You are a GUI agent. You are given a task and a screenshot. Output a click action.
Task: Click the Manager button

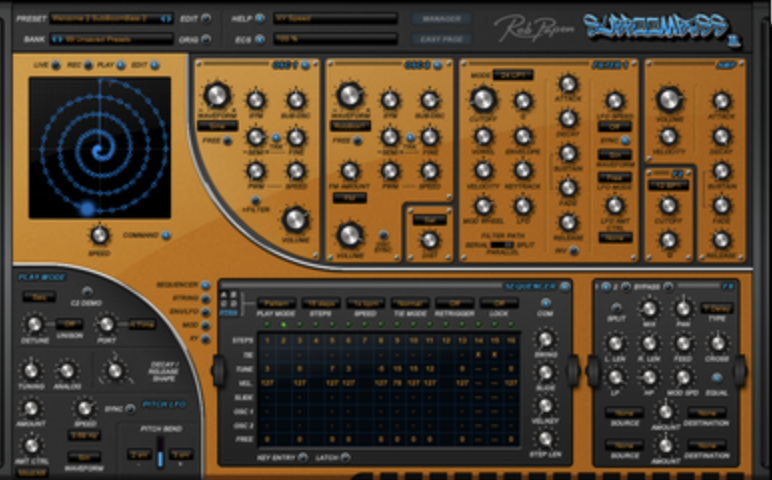point(442,19)
